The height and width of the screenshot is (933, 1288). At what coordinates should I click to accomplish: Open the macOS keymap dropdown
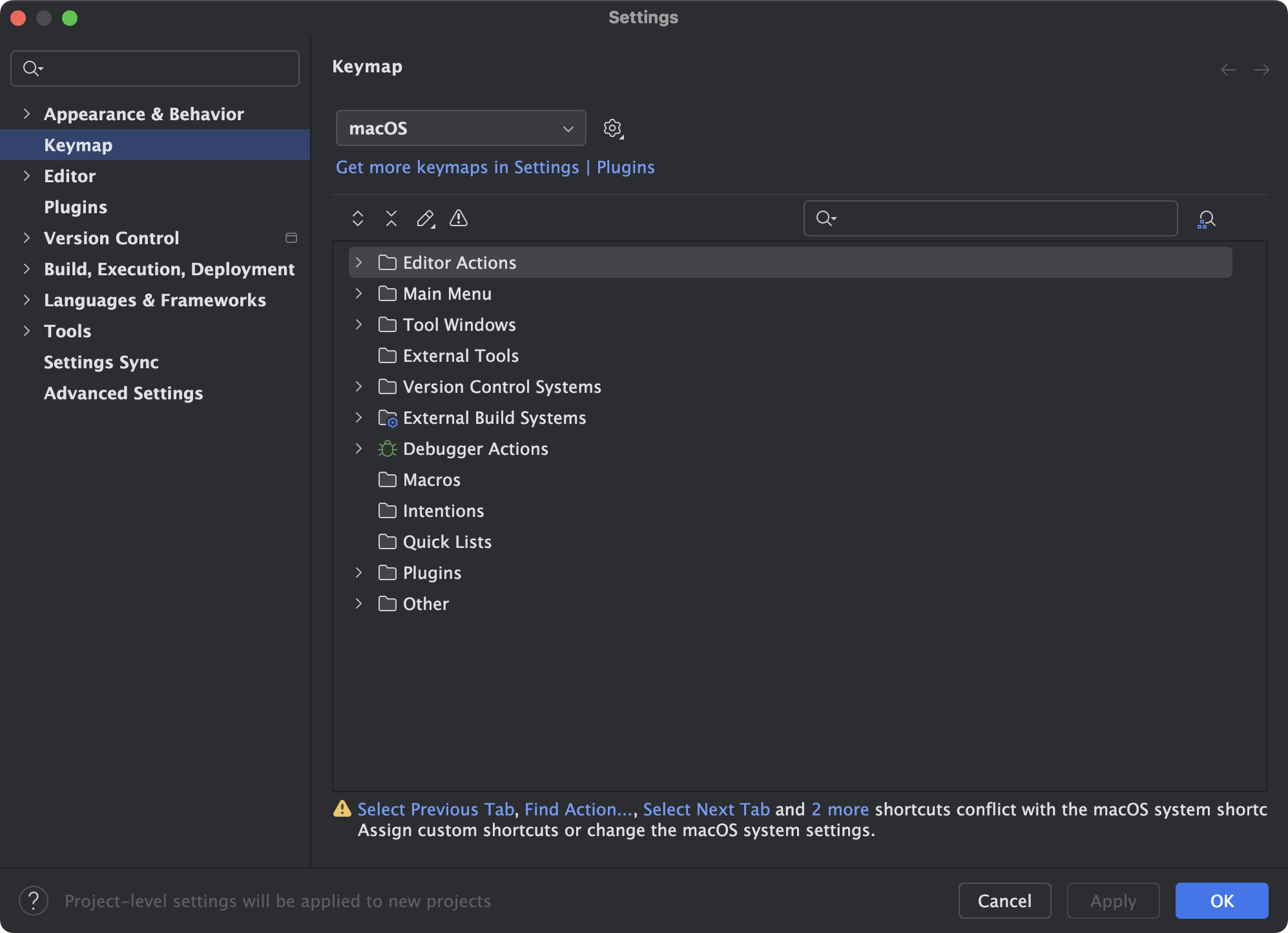click(x=461, y=129)
